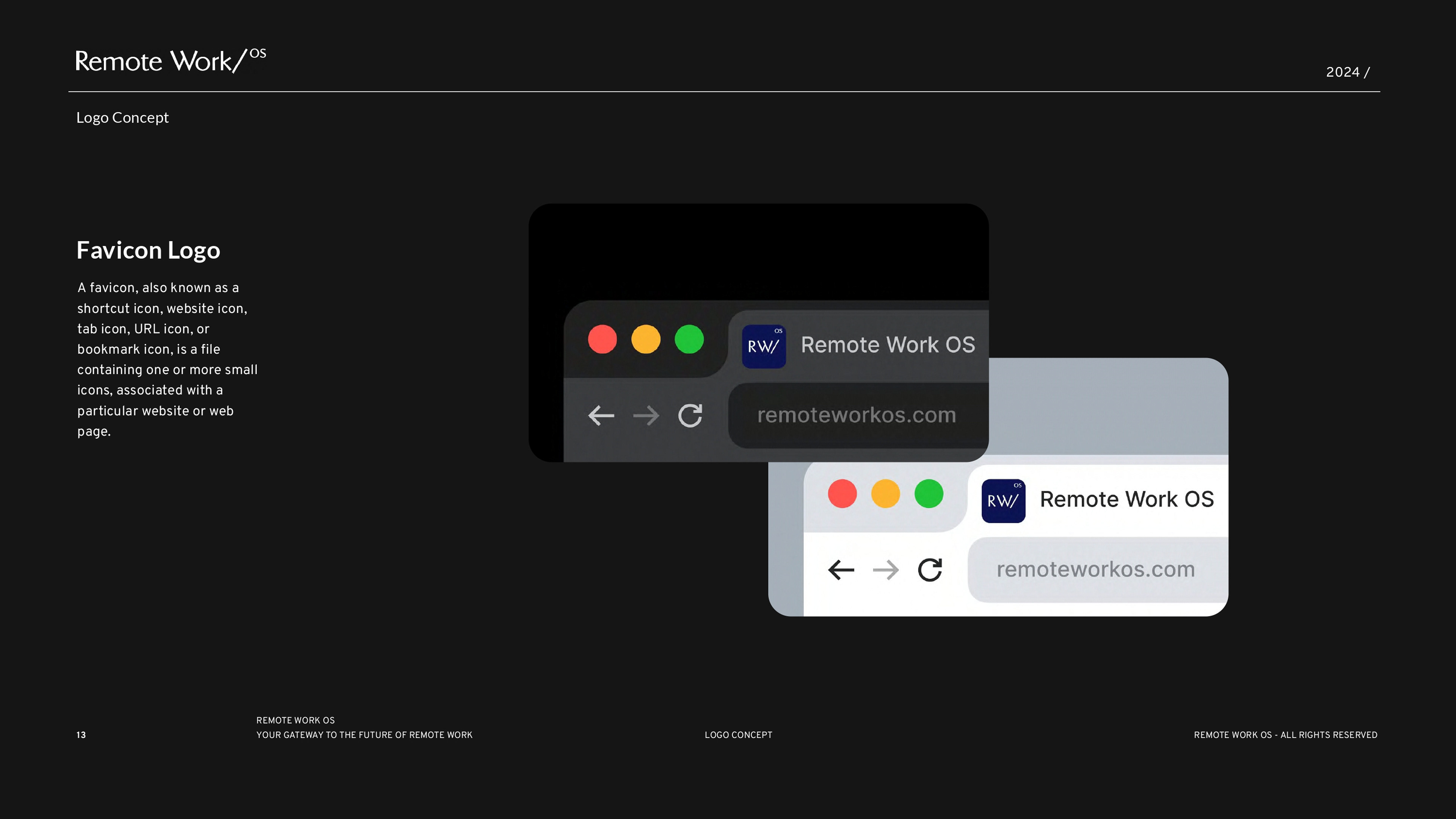Click back arrow in dark browser mockup
This screenshot has height=819, width=1456.
point(601,416)
